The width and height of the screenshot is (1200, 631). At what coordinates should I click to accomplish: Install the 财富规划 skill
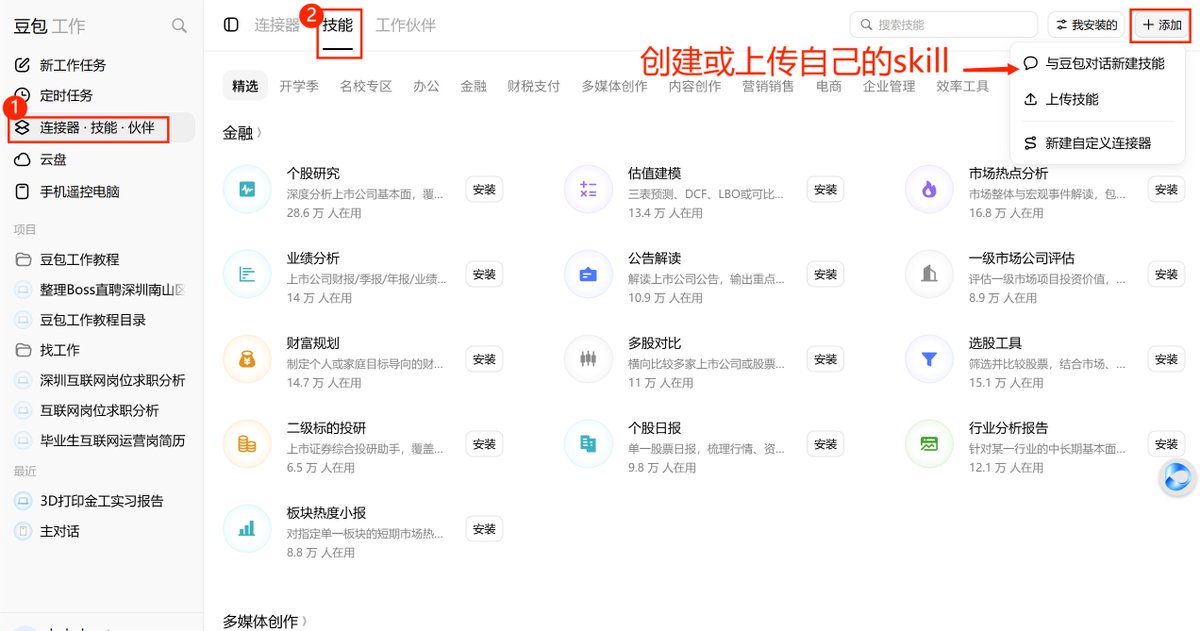(484, 359)
